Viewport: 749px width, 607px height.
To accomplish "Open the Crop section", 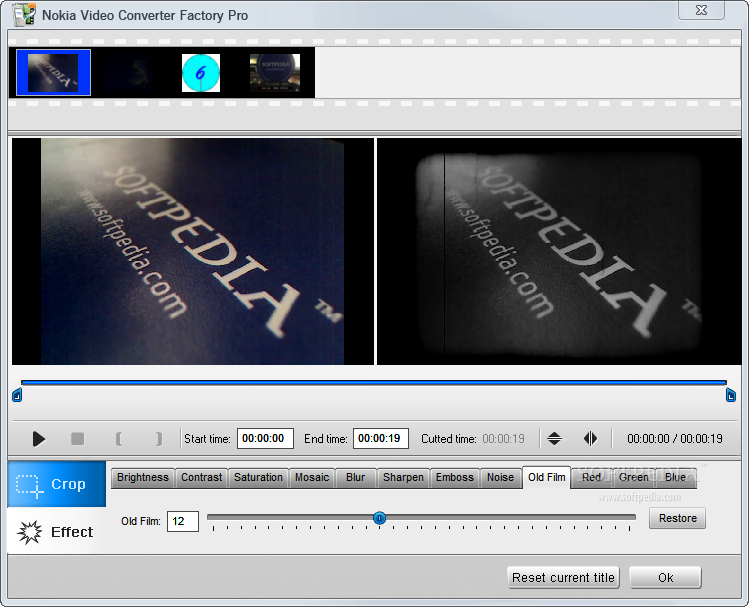I will [x=56, y=484].
